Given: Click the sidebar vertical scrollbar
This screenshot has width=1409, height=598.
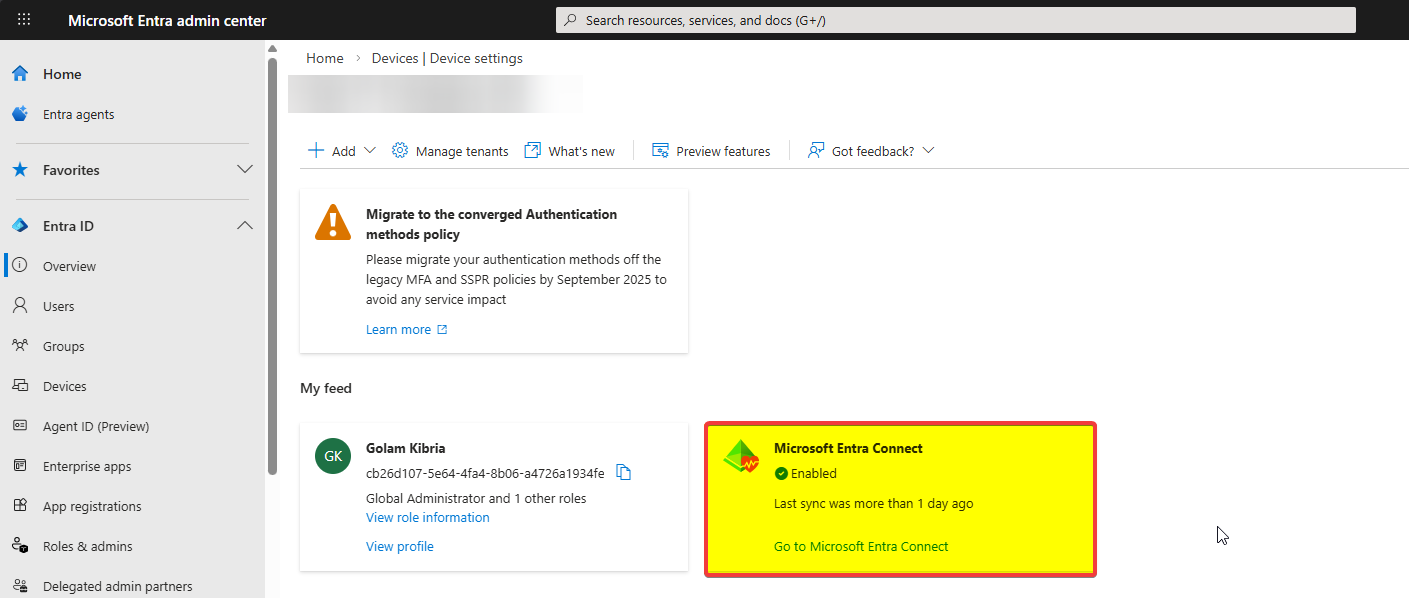Looking at the screenshot, I should click(x=272, y=264).
